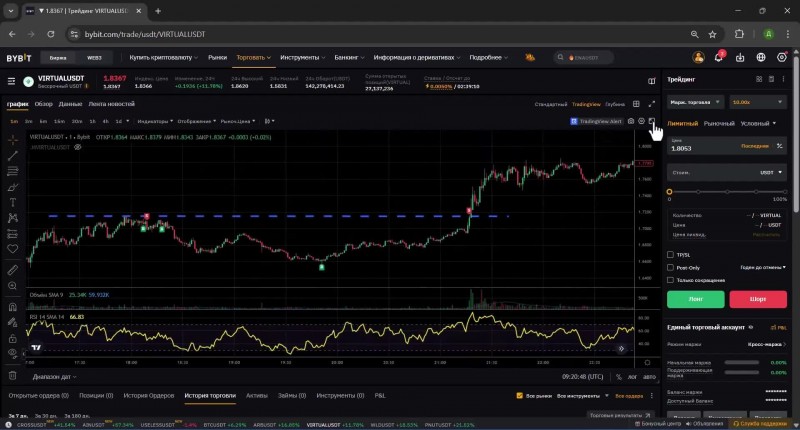The height and width of the screenshot is (430, 800).
Task: Open the positions tab
Action: [x=96, y=395]
